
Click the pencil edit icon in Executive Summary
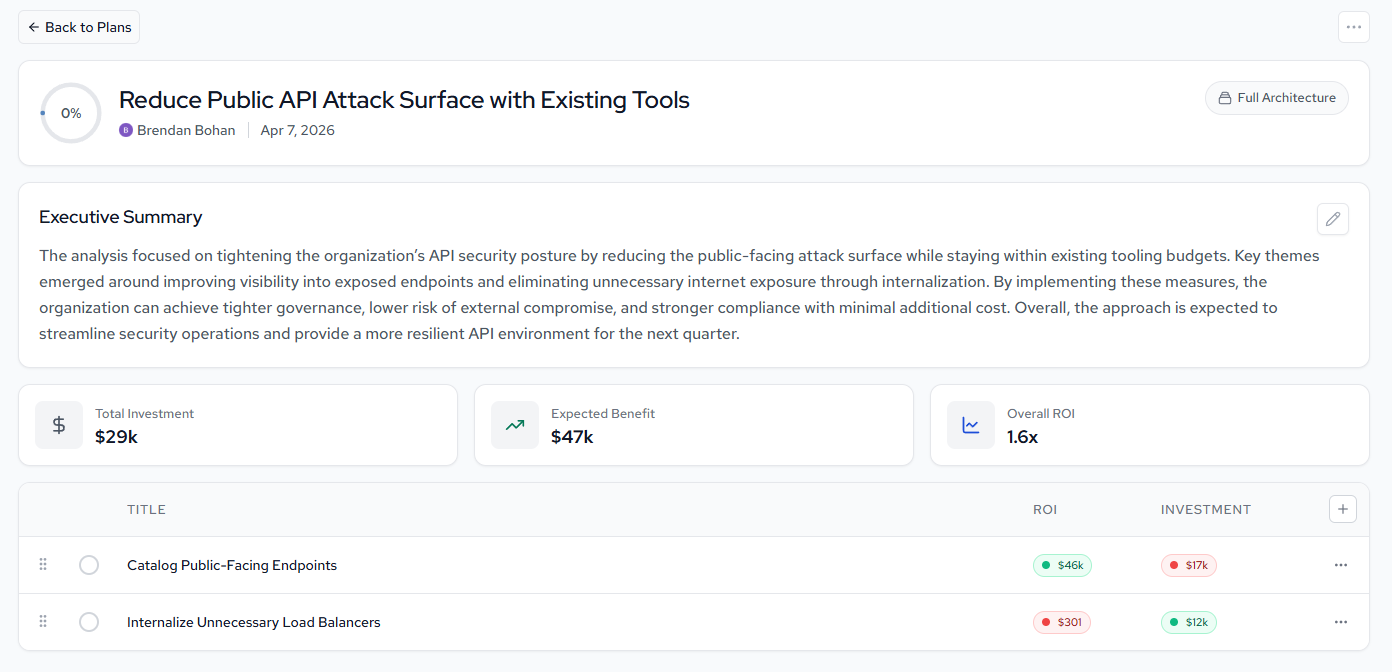1332,219
